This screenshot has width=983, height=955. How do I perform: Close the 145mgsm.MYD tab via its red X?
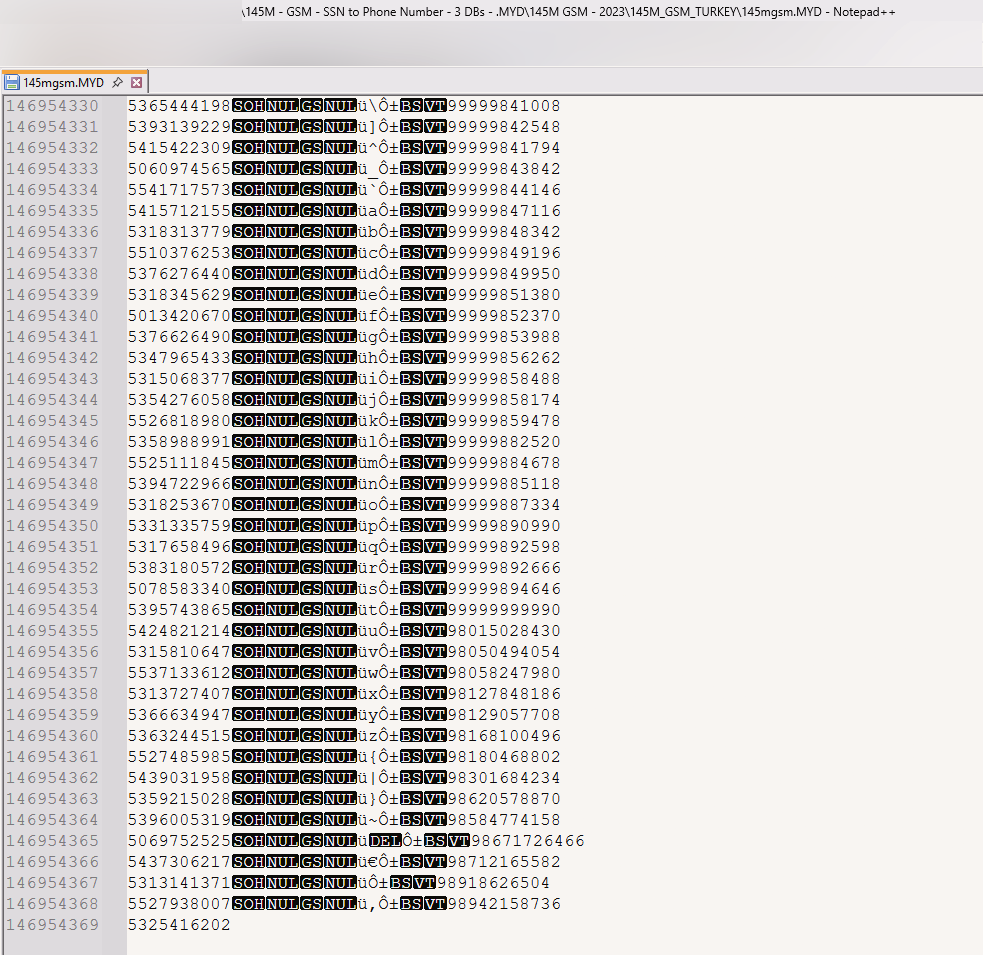137,83
